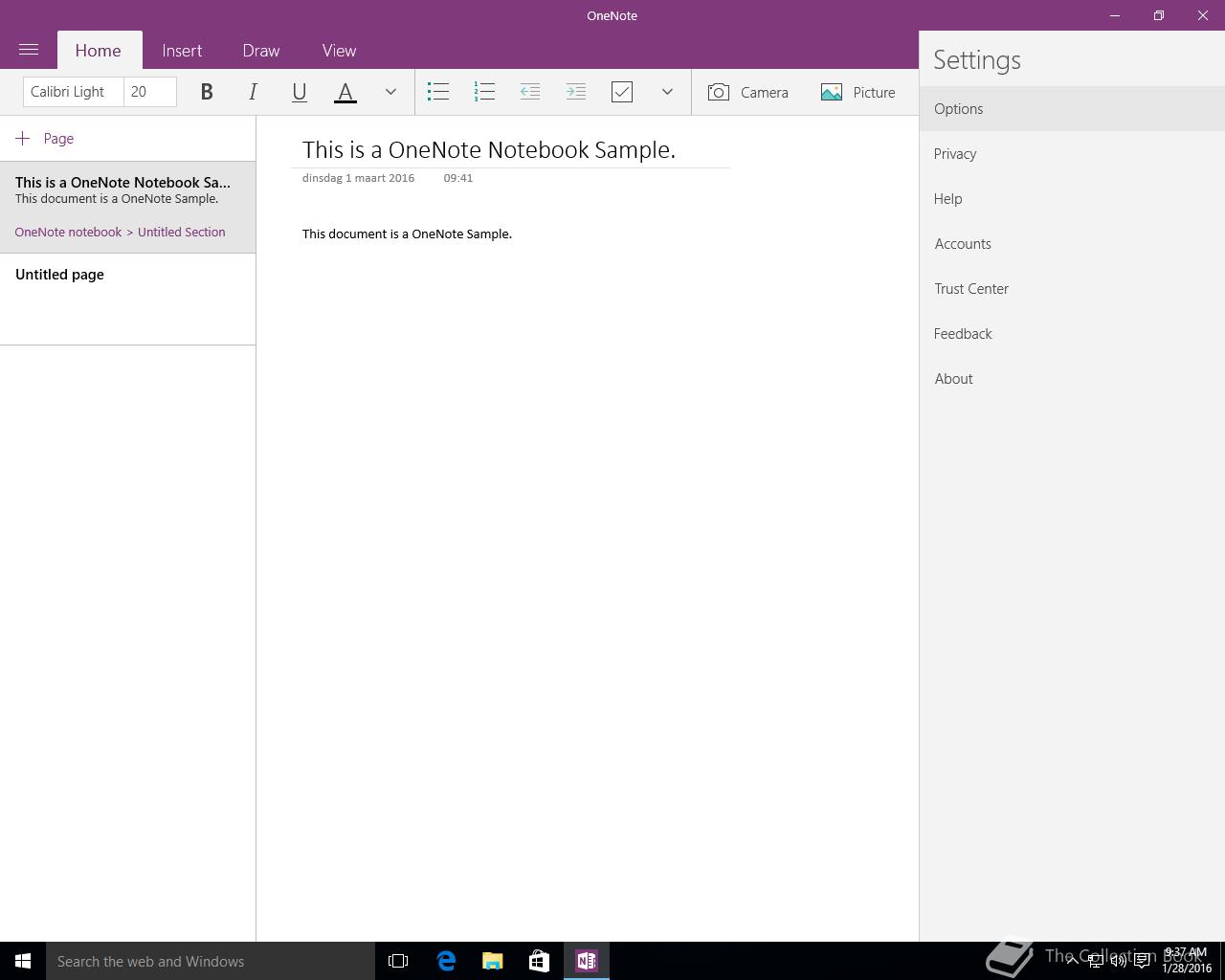Open the Untitled Section breadcrumb link
1225x980 pixels.
pos(181,233)
